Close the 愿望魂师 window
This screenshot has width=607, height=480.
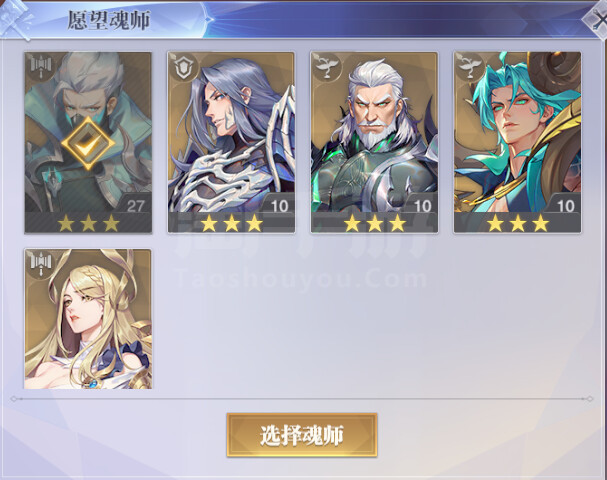click(597, 20)
